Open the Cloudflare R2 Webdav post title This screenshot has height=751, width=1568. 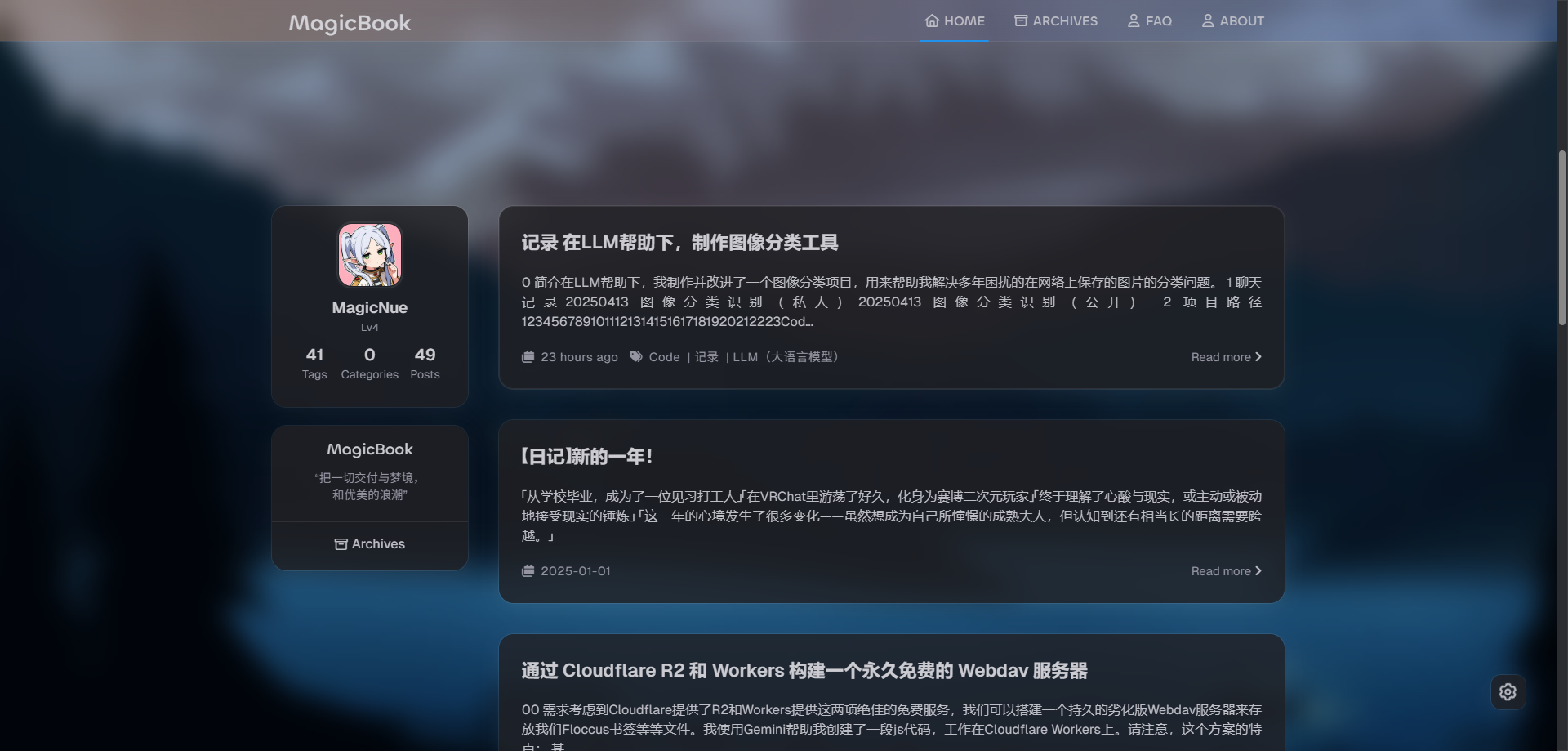804,671
